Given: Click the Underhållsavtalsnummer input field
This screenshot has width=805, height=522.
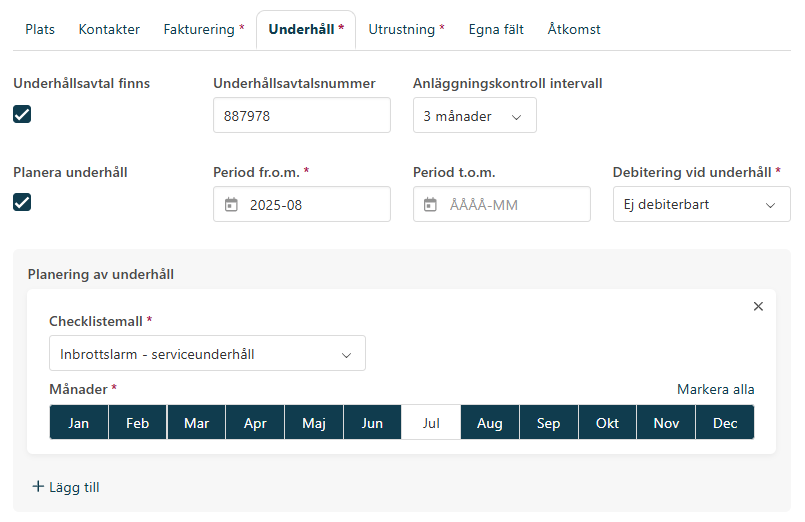Looking at the screenshot, I should pos(301,116).
